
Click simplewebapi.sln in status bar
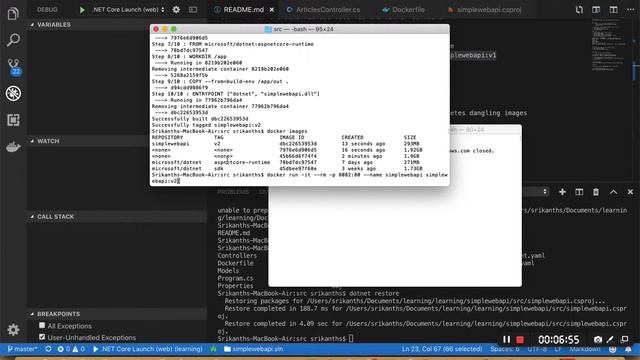pos(253,349)
